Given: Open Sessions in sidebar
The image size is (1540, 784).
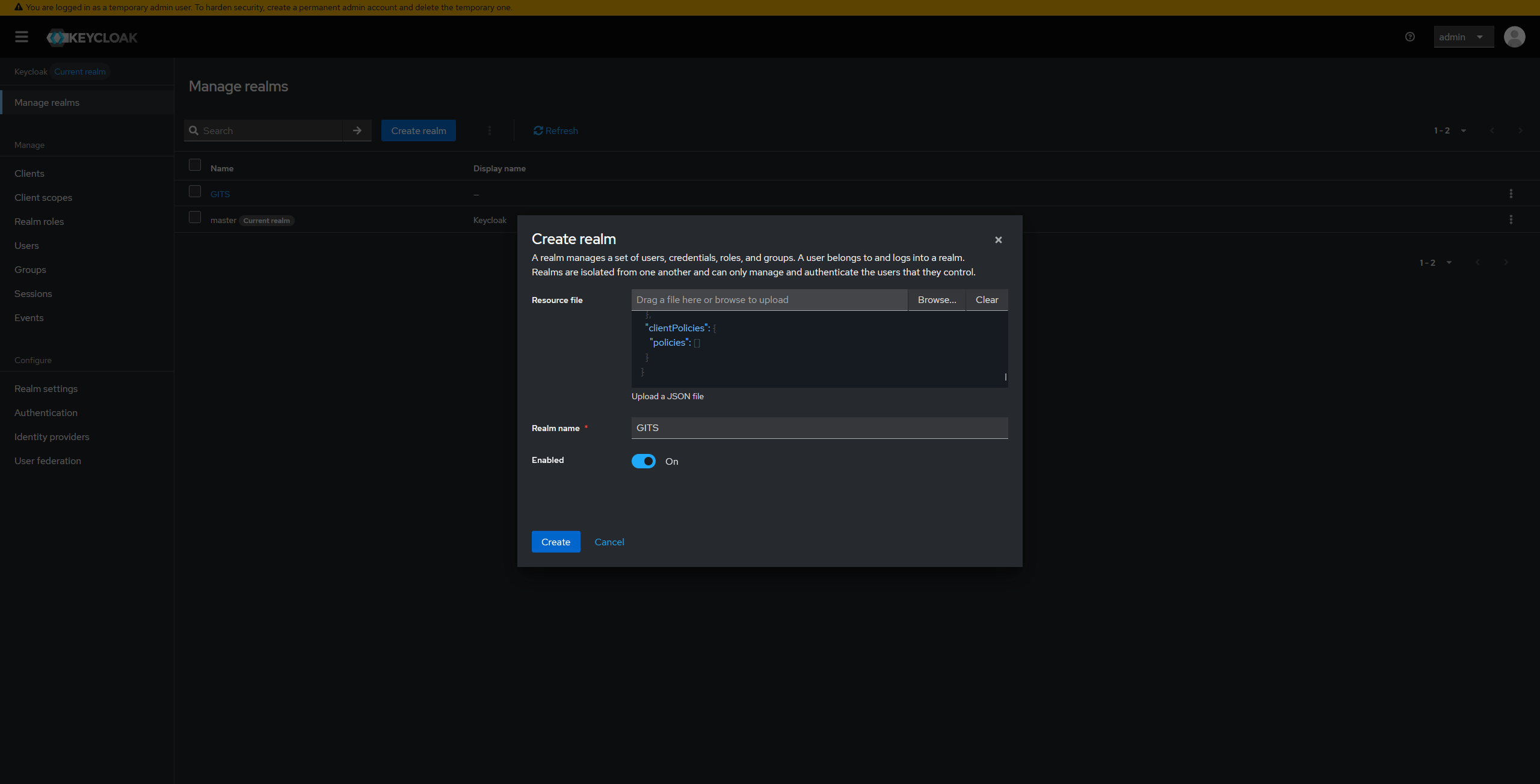Looking at the screenshot, I should click(87, 293).
